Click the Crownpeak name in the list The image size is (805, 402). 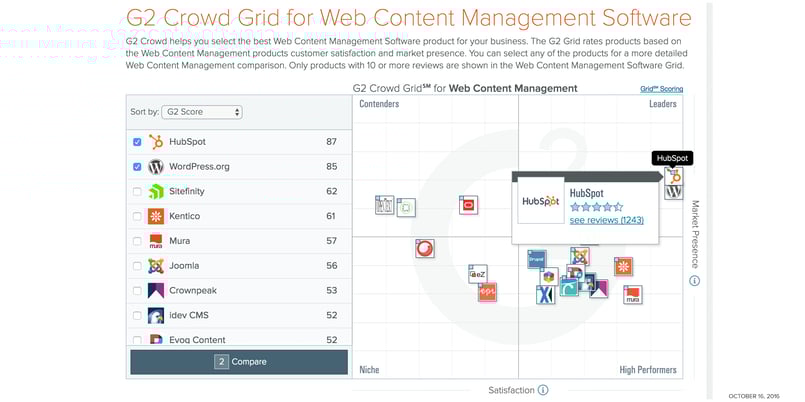point(193,291)
